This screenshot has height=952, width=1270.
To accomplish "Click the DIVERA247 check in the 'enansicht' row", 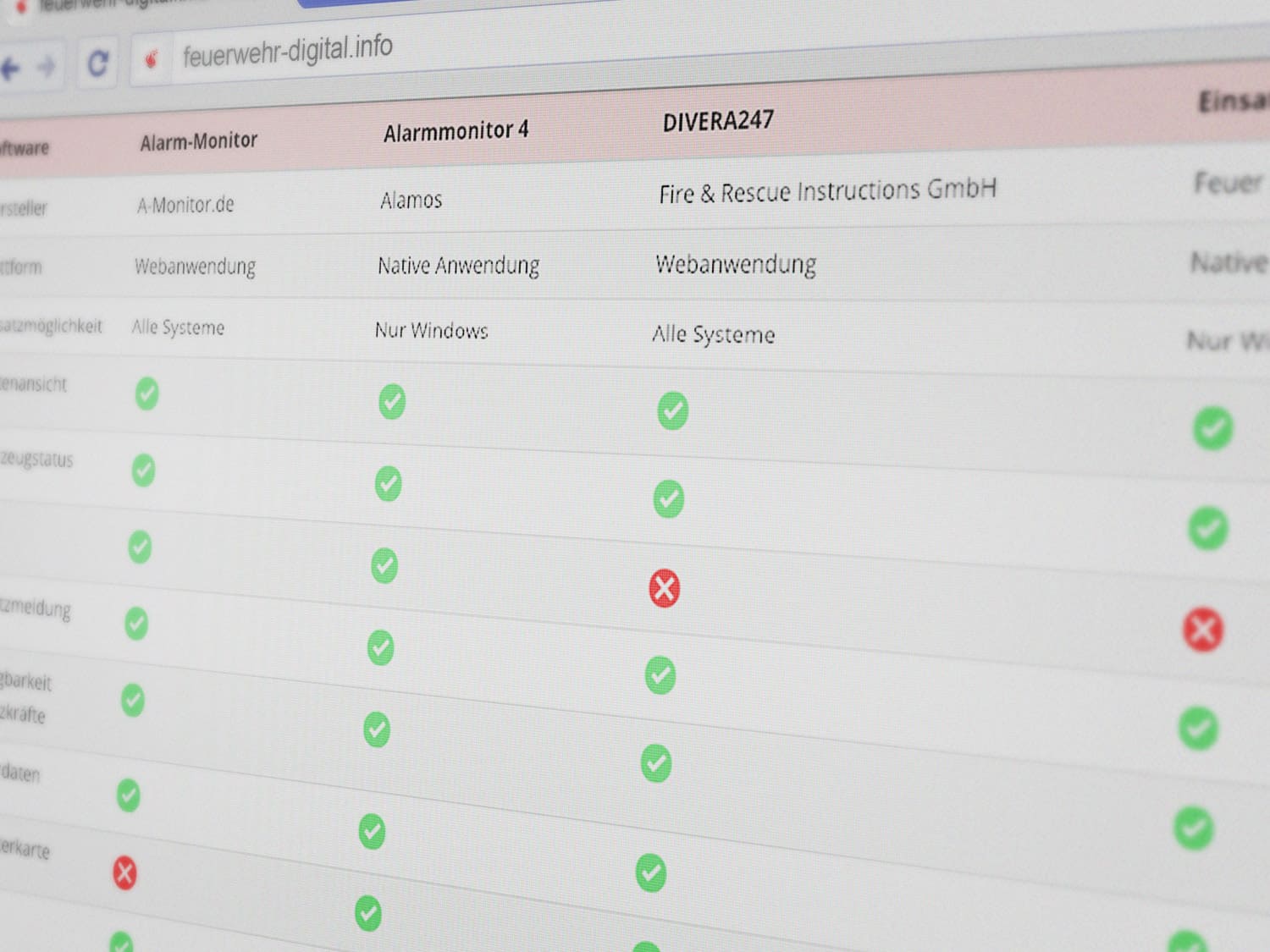I will 673,410.
